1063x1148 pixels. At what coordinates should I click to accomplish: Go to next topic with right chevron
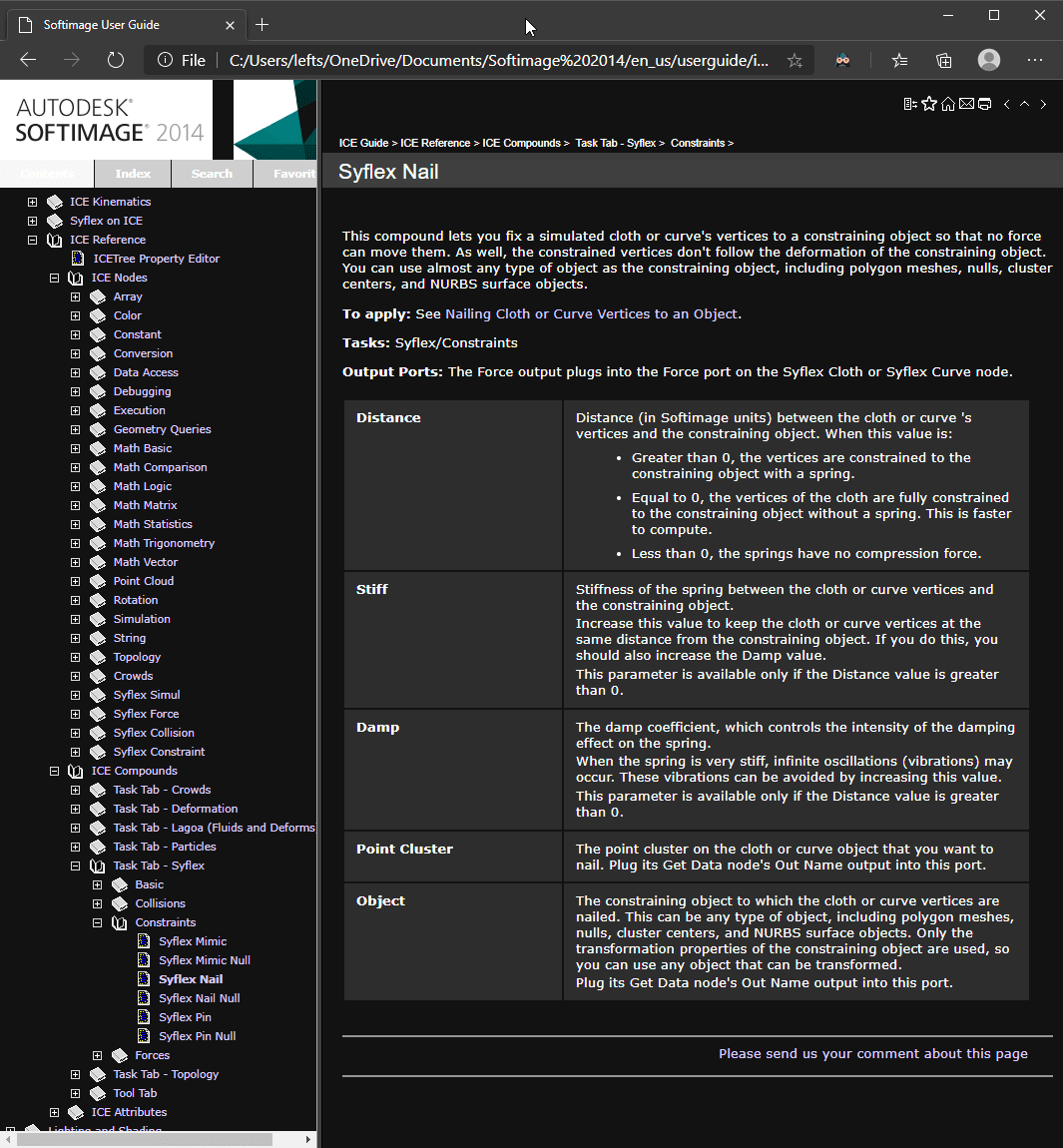[x=1043, y=104]
